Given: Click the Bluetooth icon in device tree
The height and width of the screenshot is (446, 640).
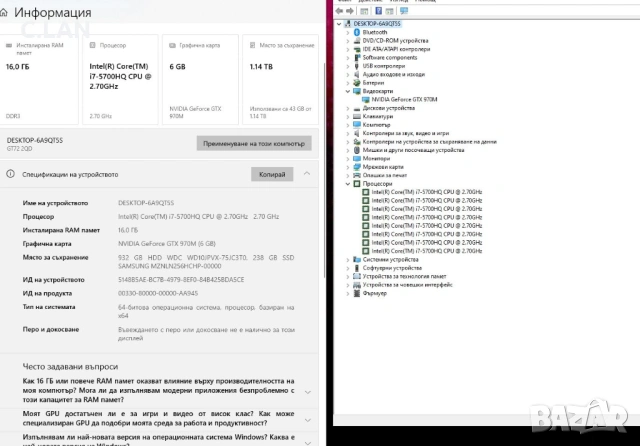Looking at the screenshot, I should click(x=357, y=32).
